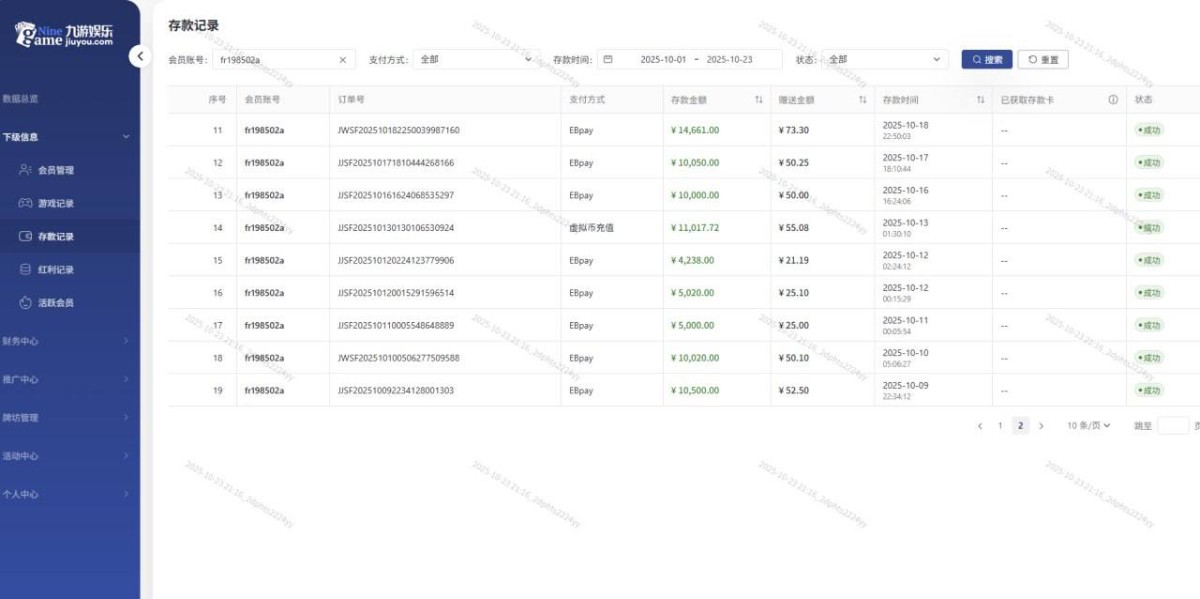Click the calendar icon in deposit time picker
Screen dimensions: 1200x599
coord(608,60)
